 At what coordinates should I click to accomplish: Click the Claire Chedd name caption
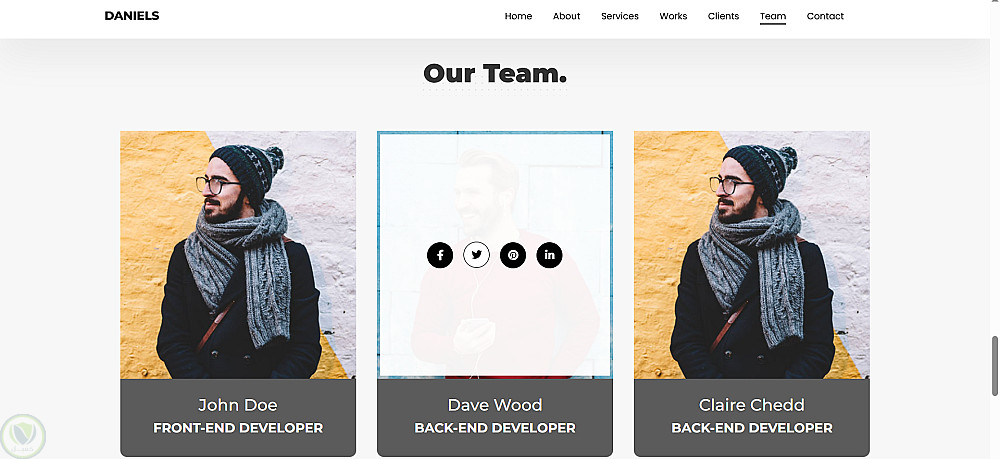751,405
